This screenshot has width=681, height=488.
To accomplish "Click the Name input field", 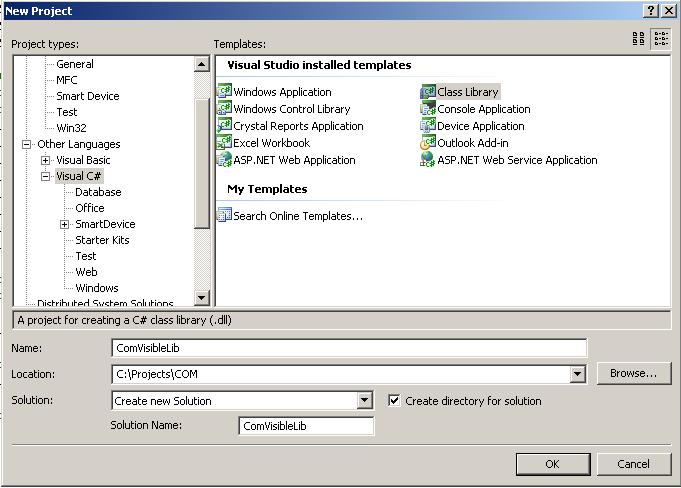I will [349, 348].
